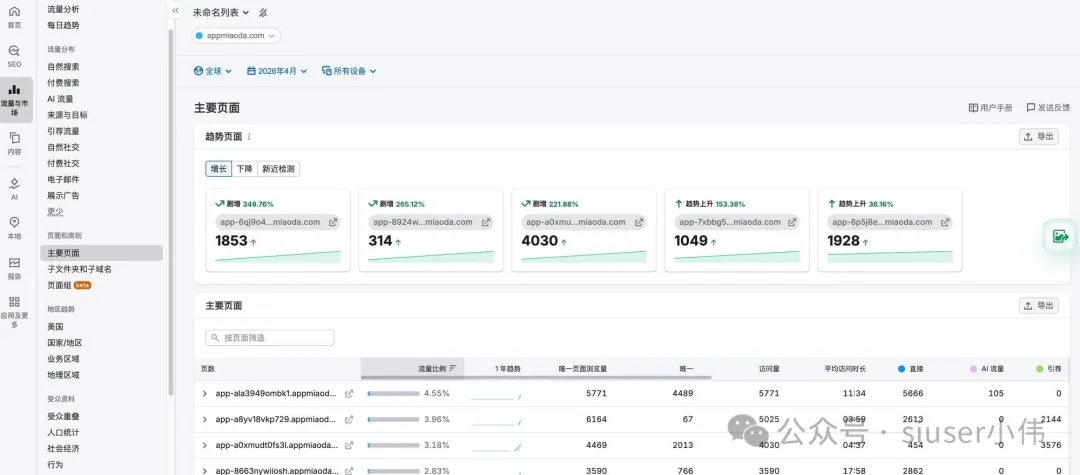Viewport: 1080px width, 475px height.
Task: Click the blue 直接 column header
Action: coord(911,369)
